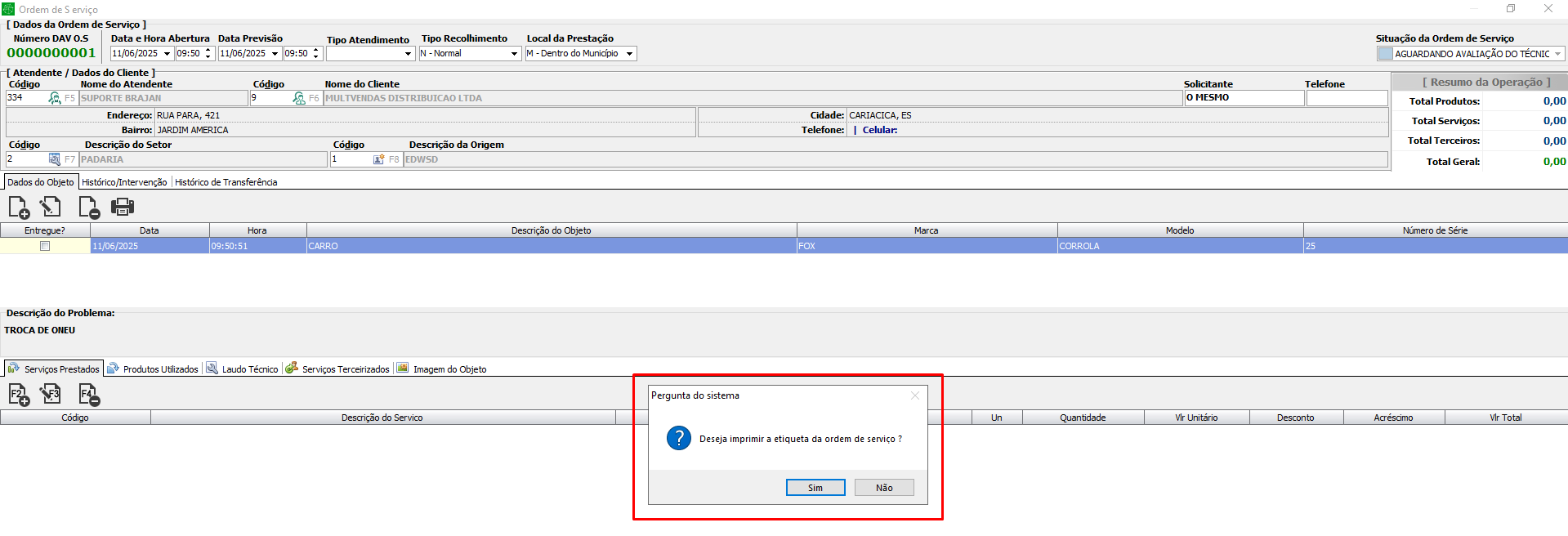Click the F2 add service icon
This screenshot has height=536, width=1568.
[x=19, y=395]
